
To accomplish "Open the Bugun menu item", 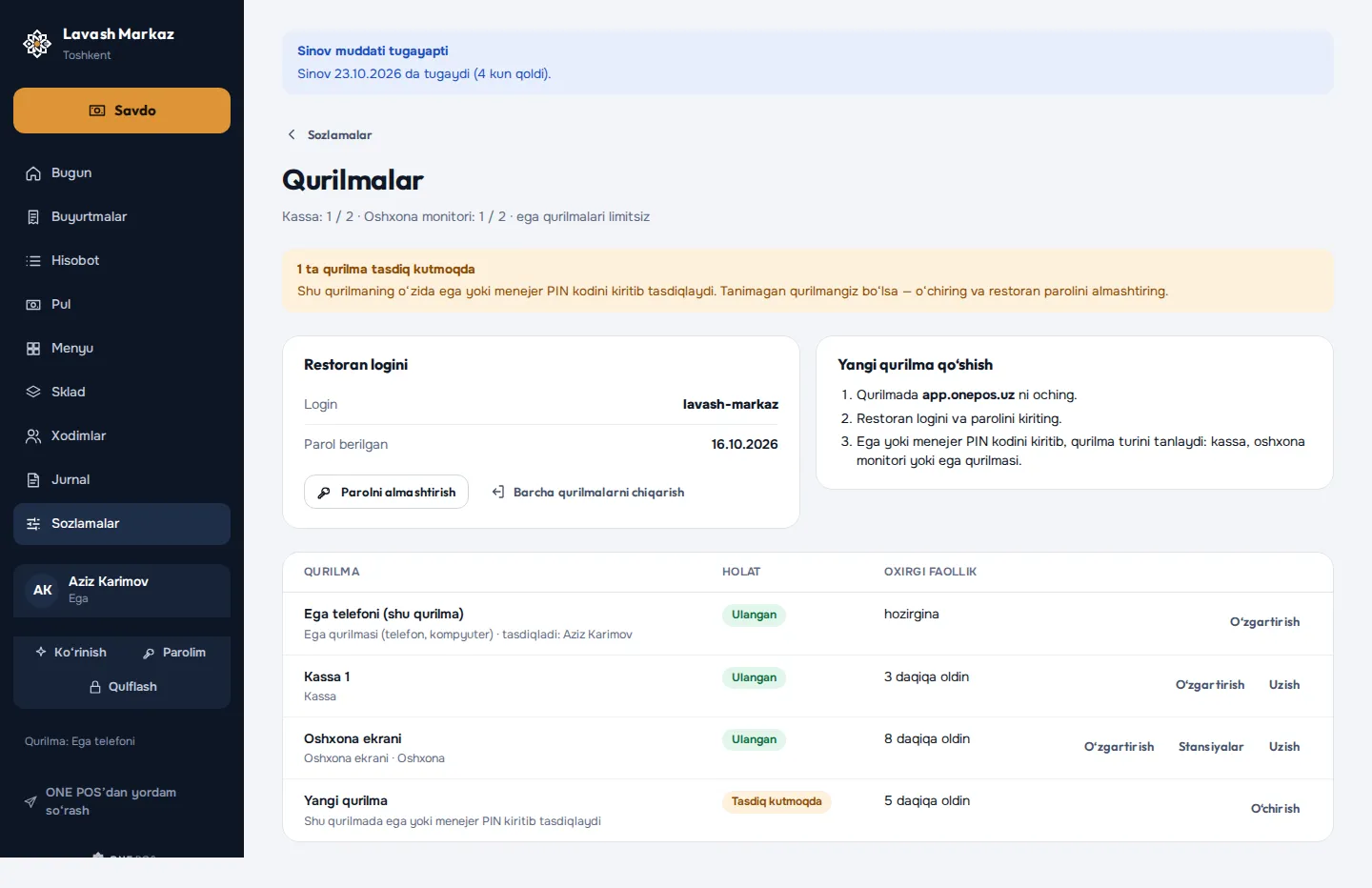I will pyautogui.click(x=122, y=173).
